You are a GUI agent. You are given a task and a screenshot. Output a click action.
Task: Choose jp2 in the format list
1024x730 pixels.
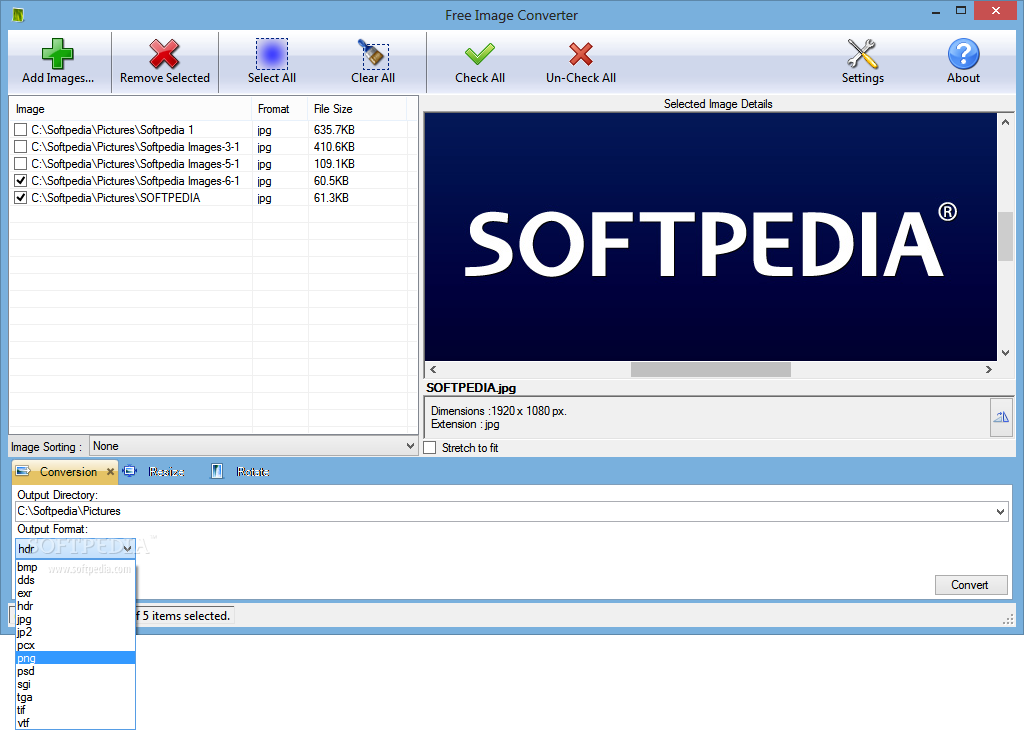coord(75,632)
